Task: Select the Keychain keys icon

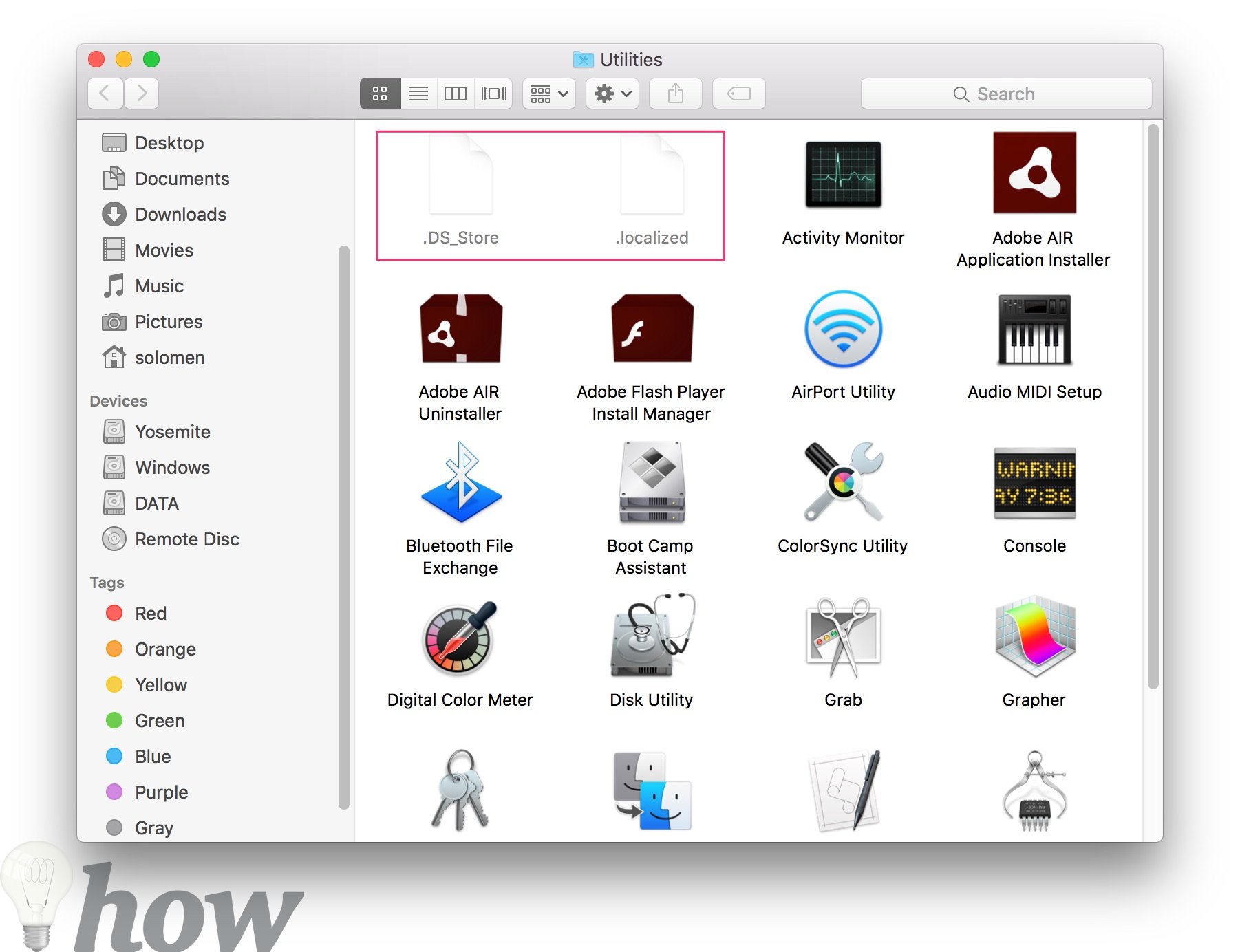Action: [x=460, y=790]
